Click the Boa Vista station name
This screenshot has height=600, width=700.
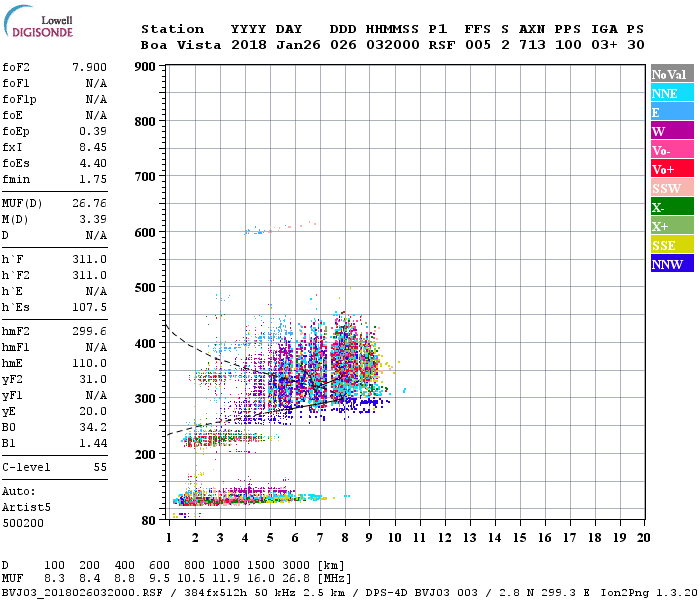(x=181, y=45)
